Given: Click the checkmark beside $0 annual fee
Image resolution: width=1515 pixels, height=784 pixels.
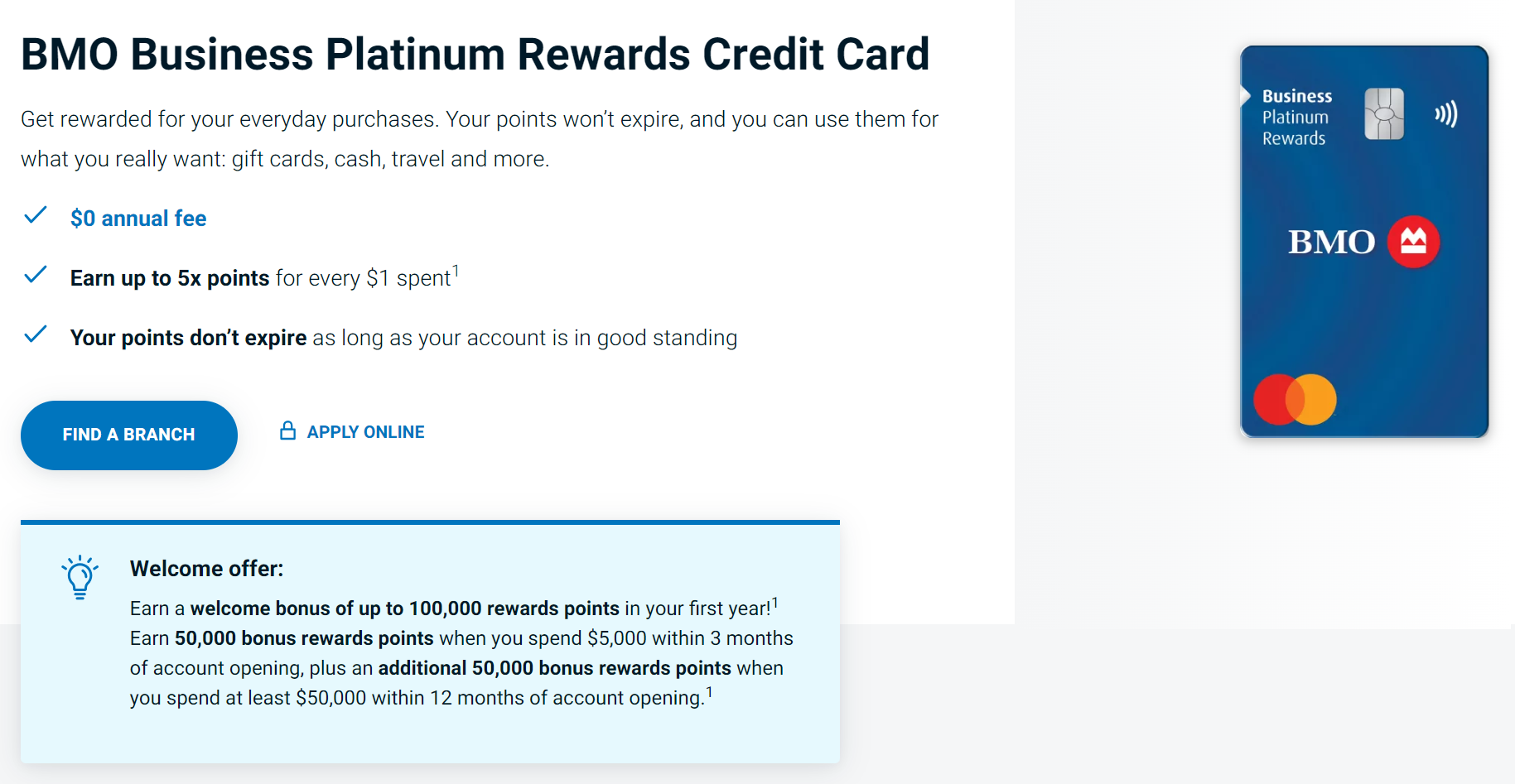Looking at the screenshot, I should tap(36, 216).
